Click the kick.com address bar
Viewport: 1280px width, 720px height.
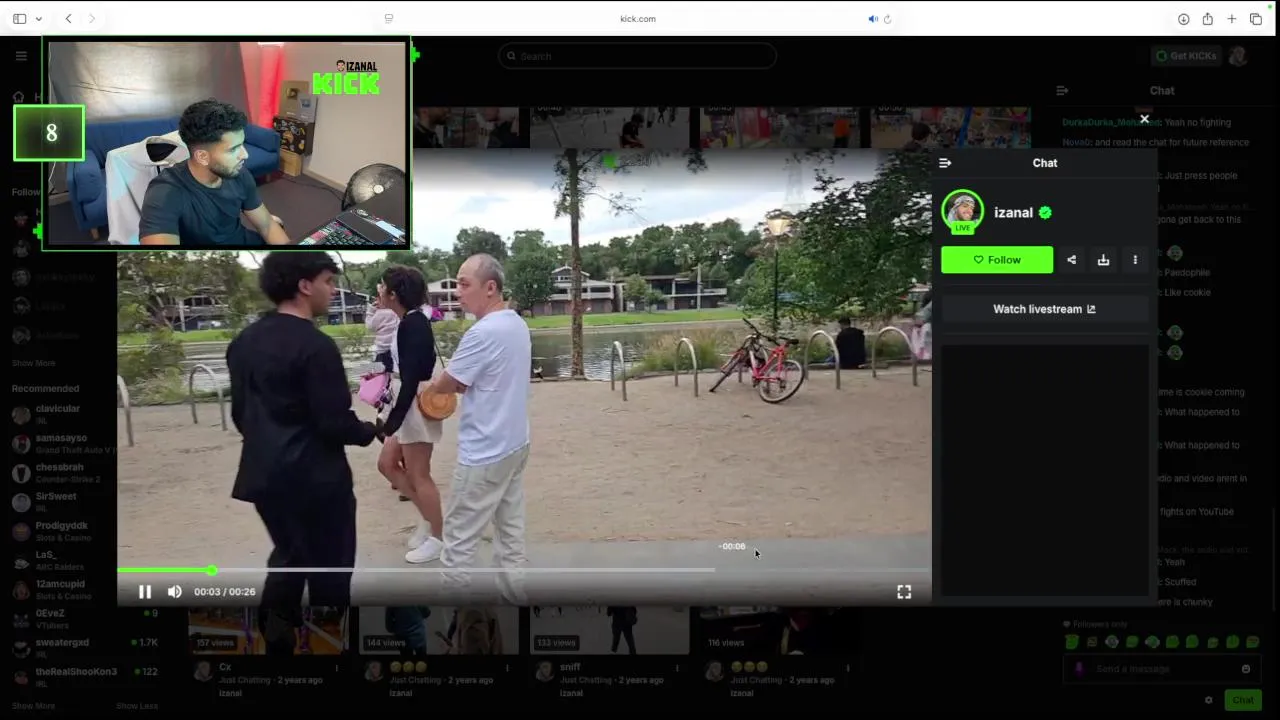638,19
